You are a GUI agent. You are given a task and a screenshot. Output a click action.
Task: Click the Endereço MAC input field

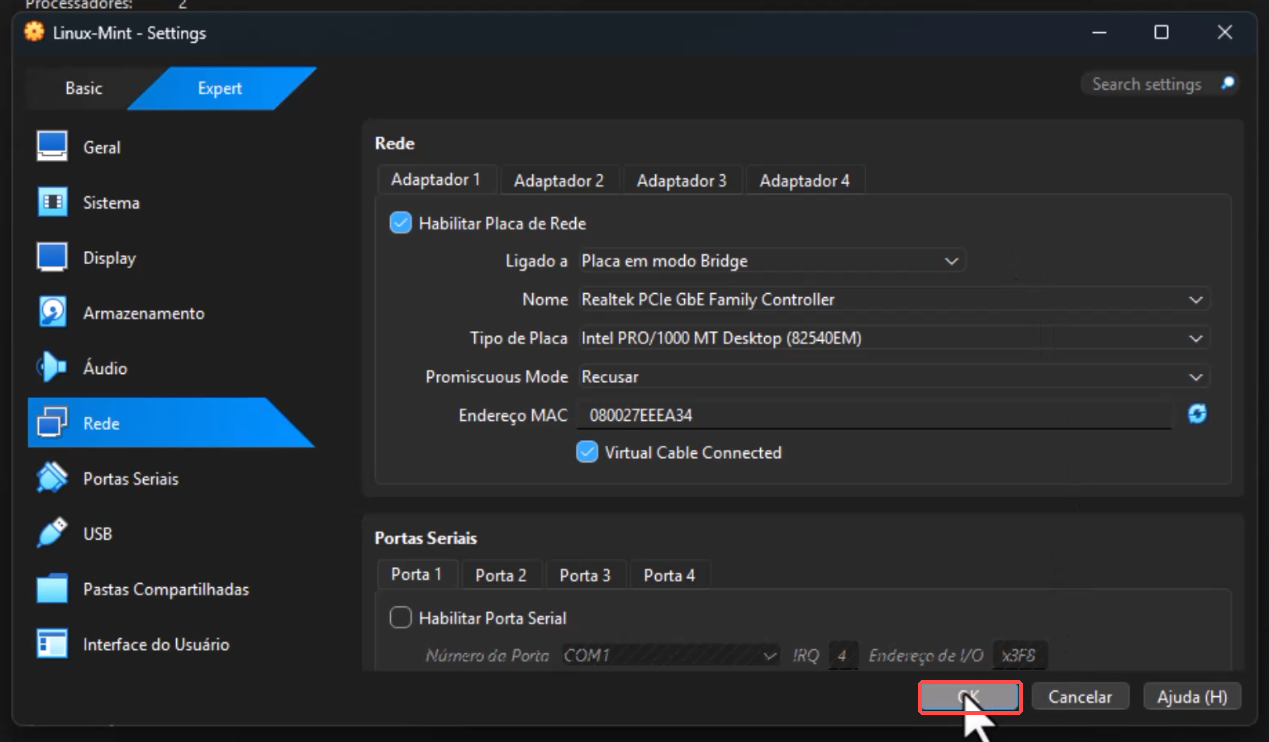point(874,414)
